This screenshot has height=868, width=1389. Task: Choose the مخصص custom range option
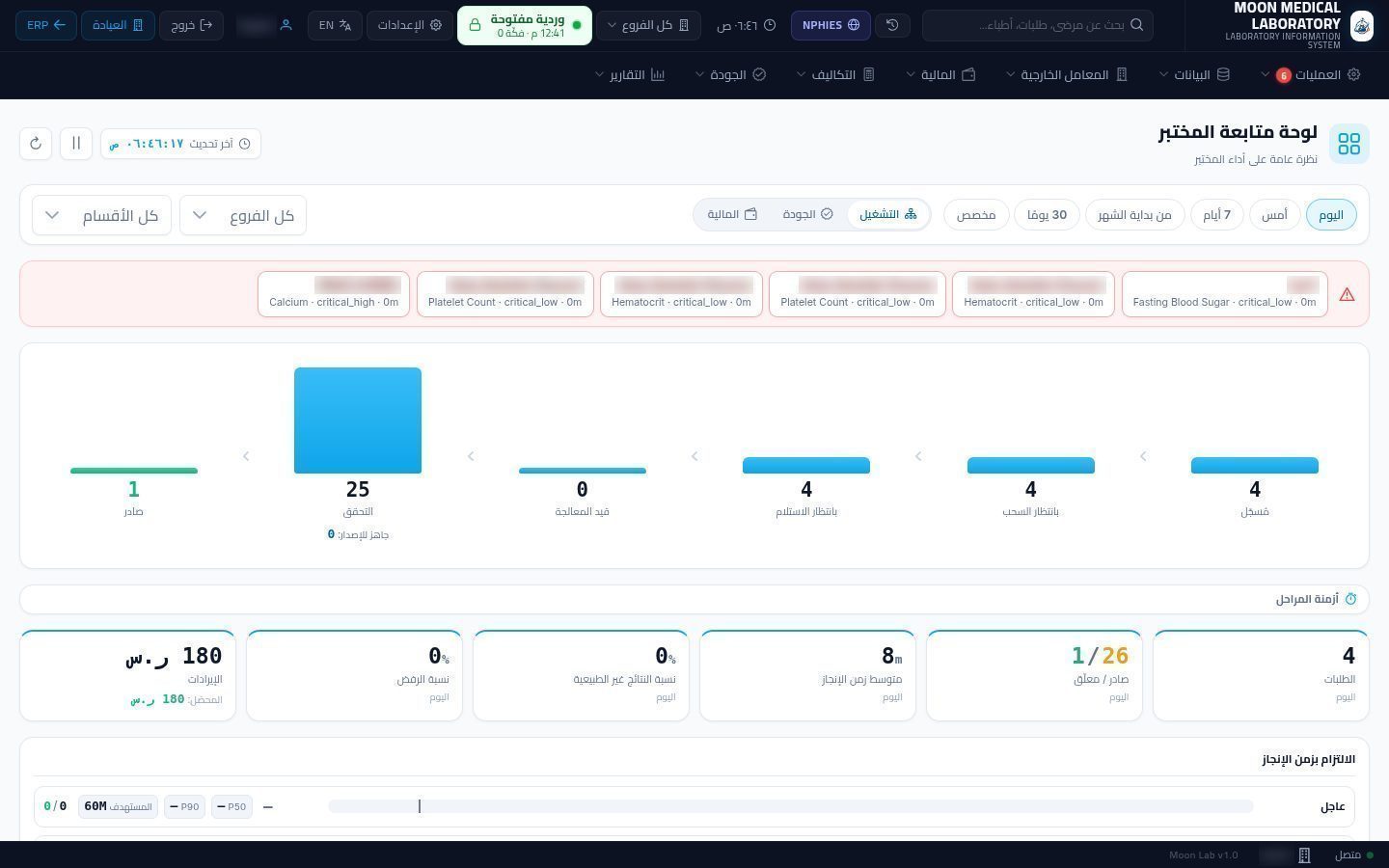(x=976, y=215)
